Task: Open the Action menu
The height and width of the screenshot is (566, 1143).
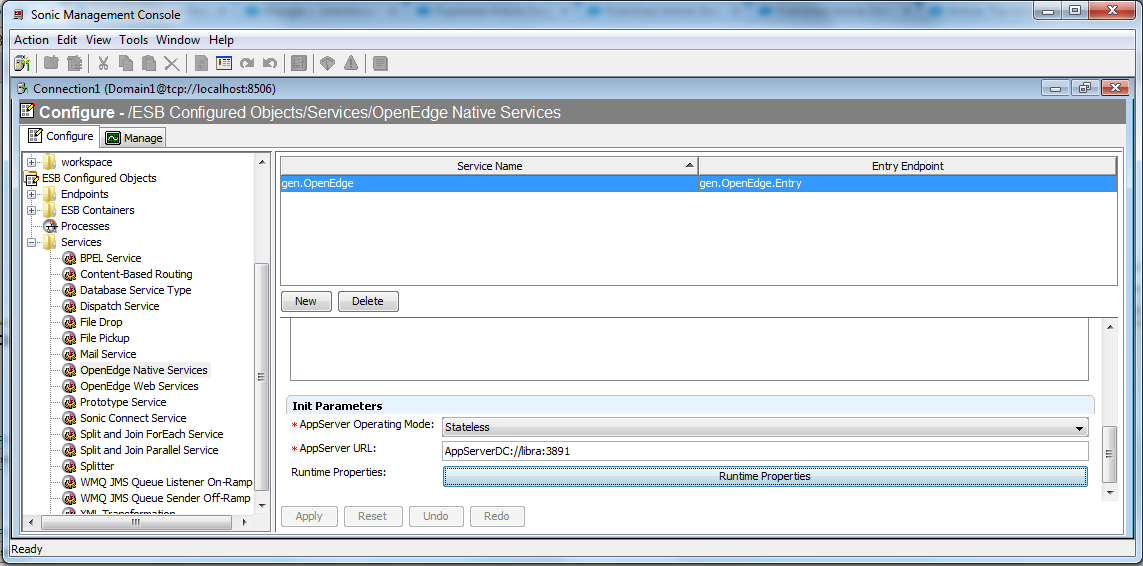Action: [31, 40]
